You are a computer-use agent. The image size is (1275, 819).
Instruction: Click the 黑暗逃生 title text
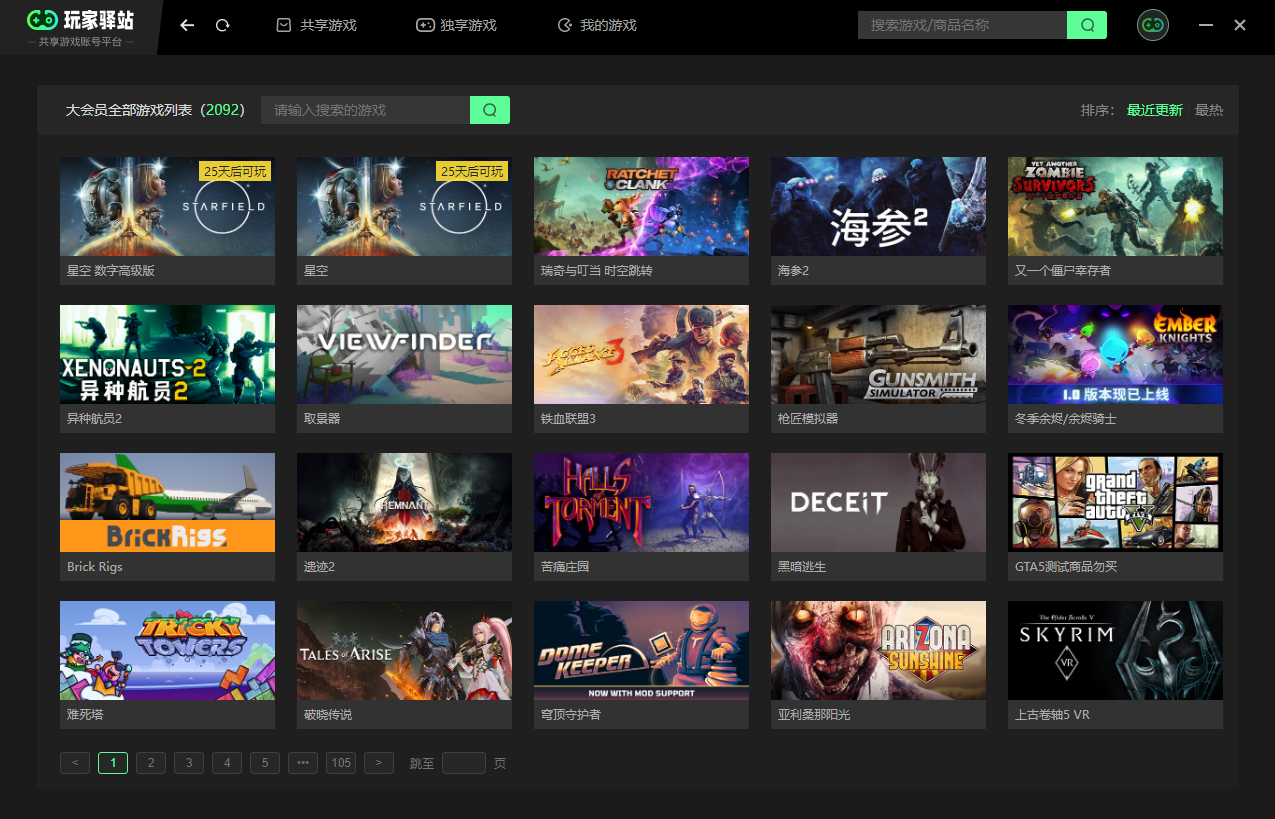coord(802,567)
